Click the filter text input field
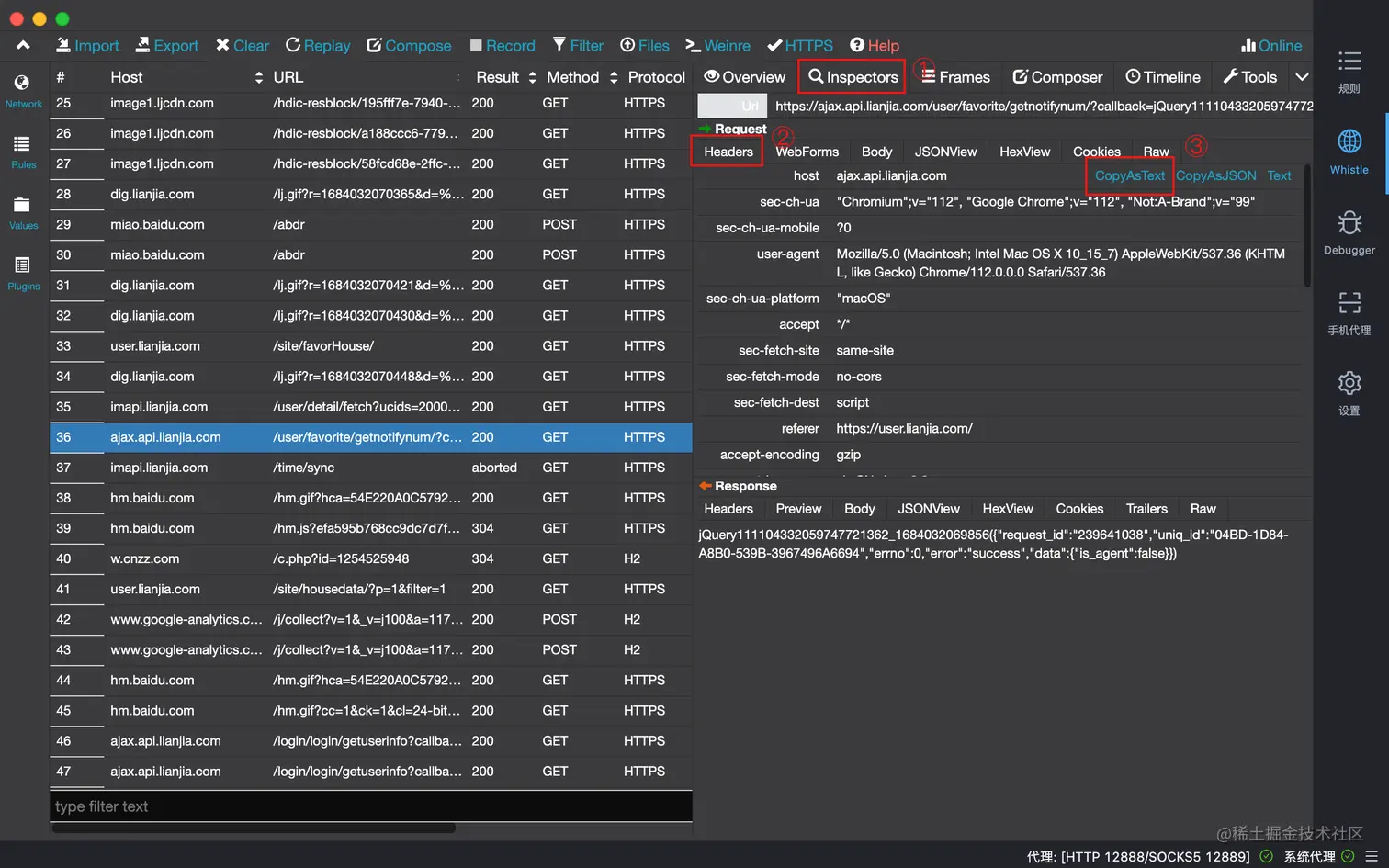 pyautogui.click(x=371, y=806)
